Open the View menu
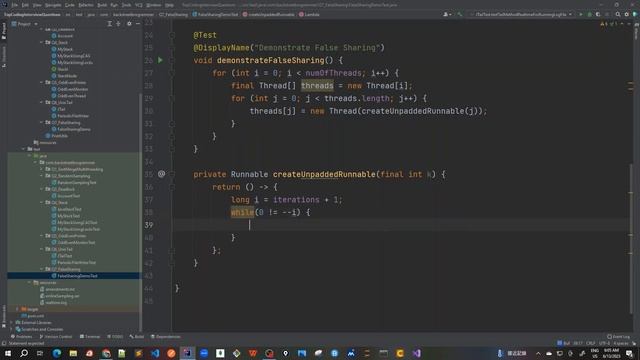Screen dimensions: 640x360 pos(37,5)
